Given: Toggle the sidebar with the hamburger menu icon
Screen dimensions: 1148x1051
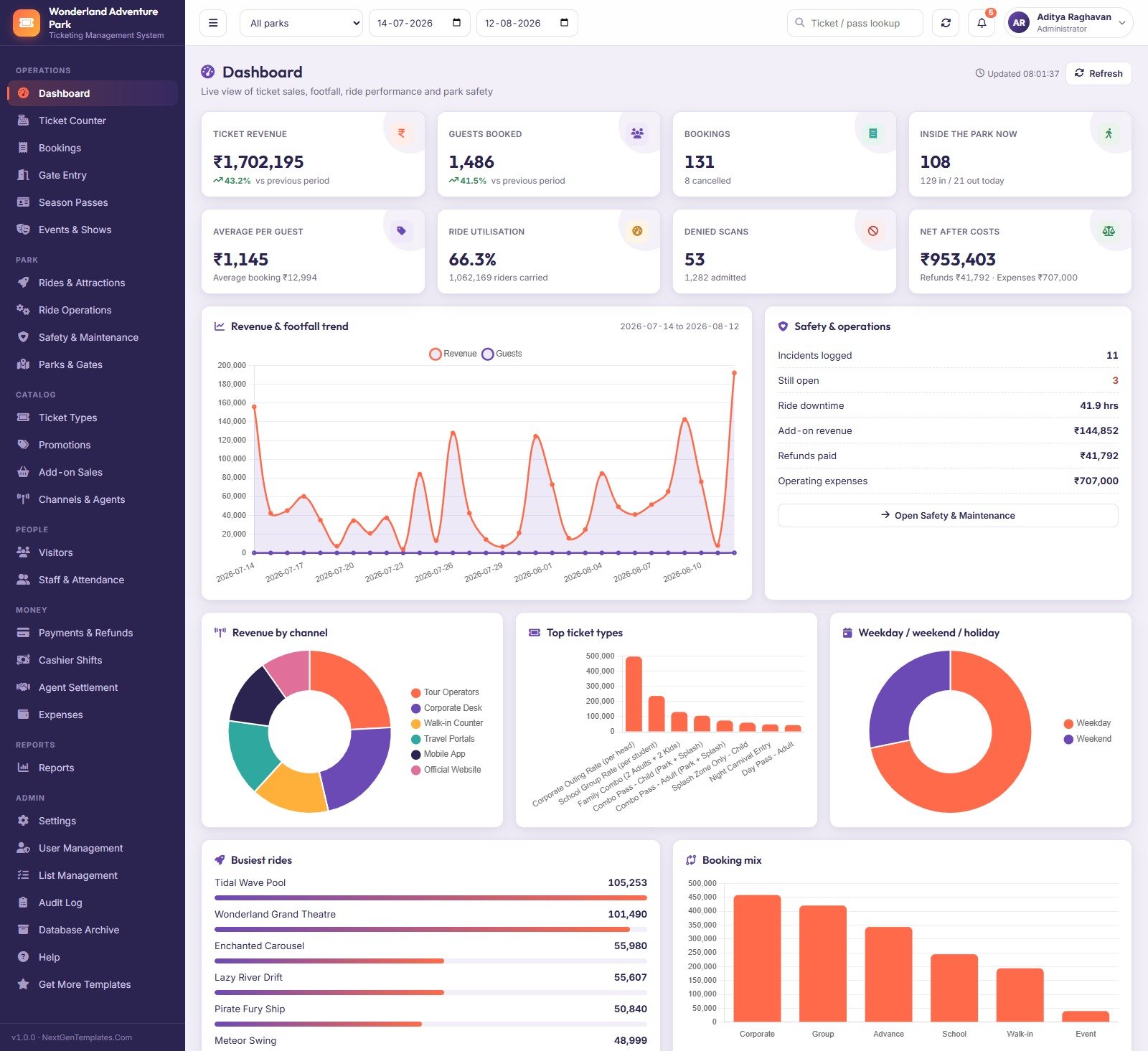Looking at the screenshot, I should 213,23.
